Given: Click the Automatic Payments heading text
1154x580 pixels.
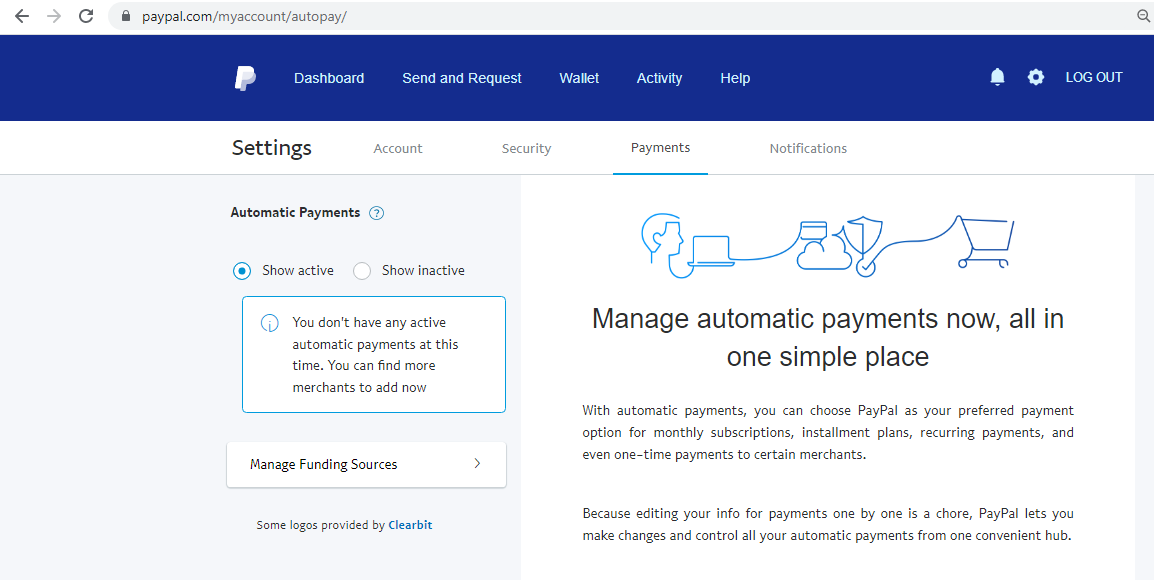Looking at the screenshot, I should coord(295,213).
